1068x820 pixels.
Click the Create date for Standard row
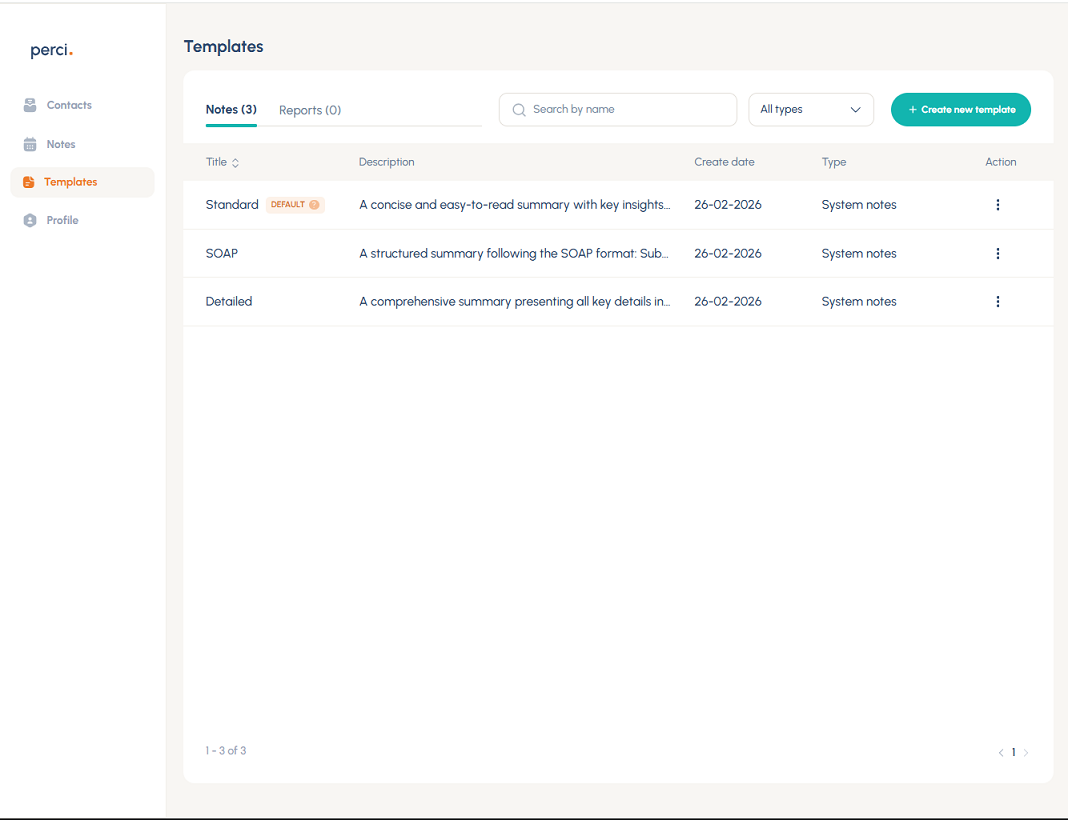pyautogui.click(x=727, y=204)
